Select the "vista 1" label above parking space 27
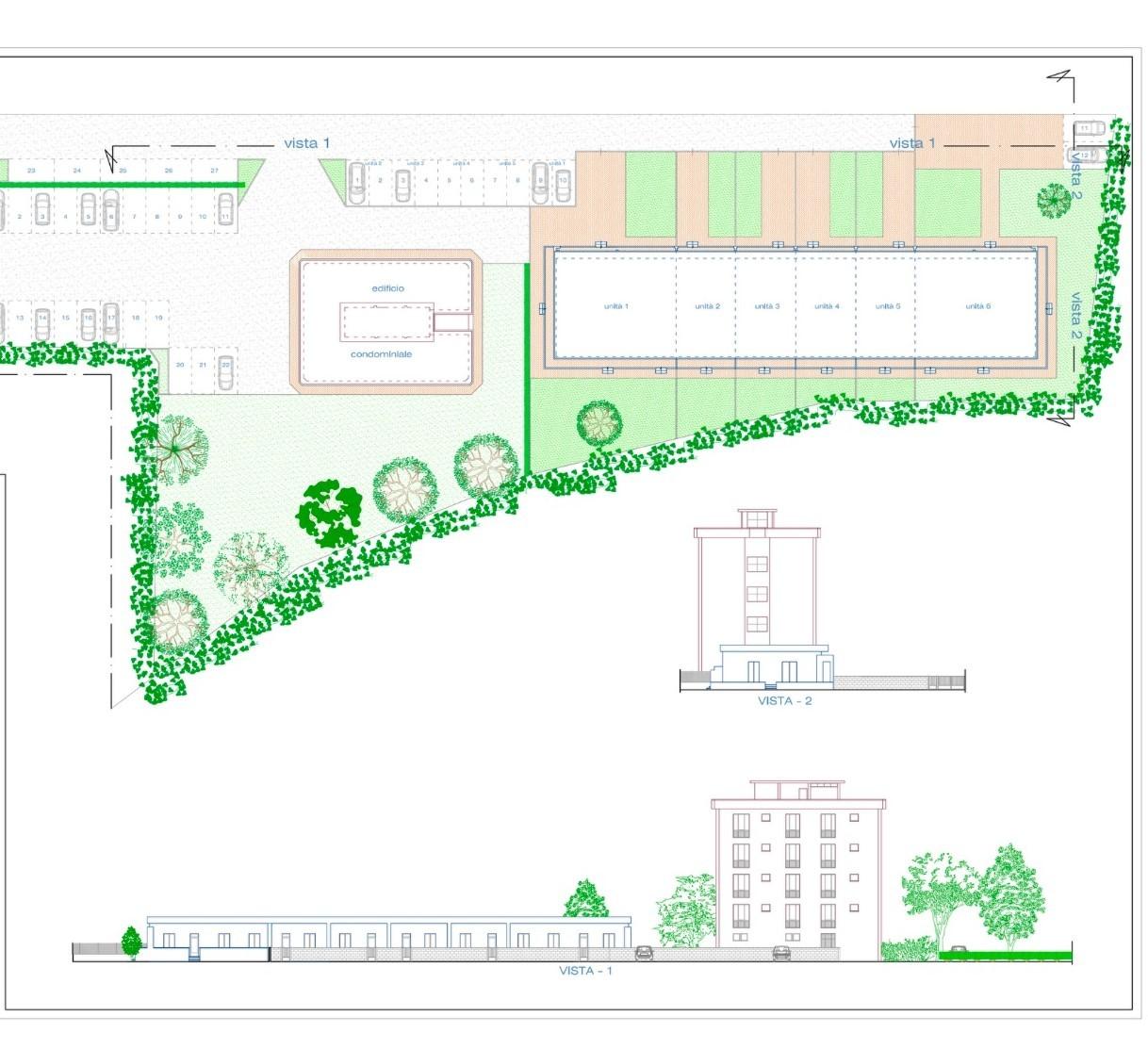The width and height of the screenshot is (1148, 1049). 306,143
